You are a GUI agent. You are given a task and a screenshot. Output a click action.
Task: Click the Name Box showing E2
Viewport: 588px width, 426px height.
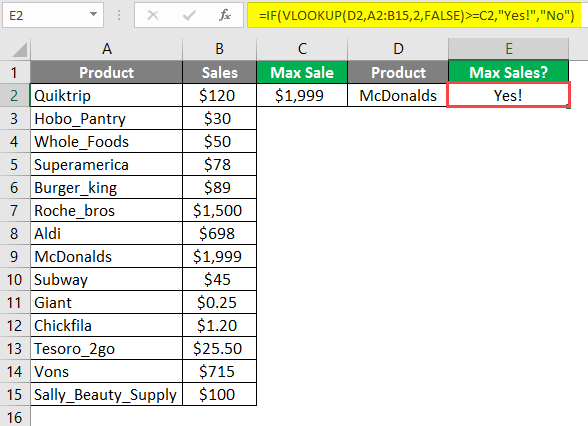tap(53, 15)
